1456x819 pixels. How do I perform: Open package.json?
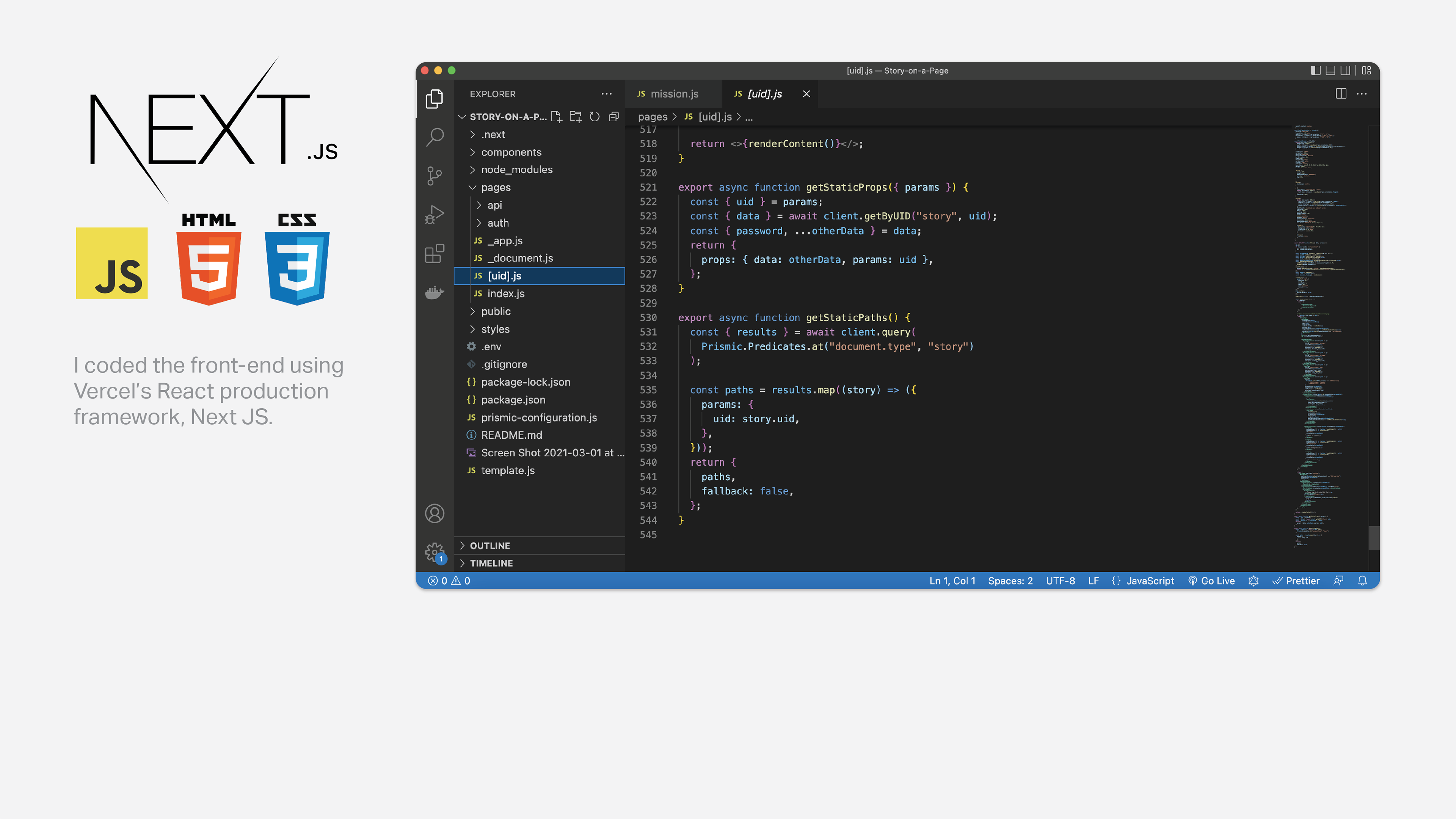[540, 400]
